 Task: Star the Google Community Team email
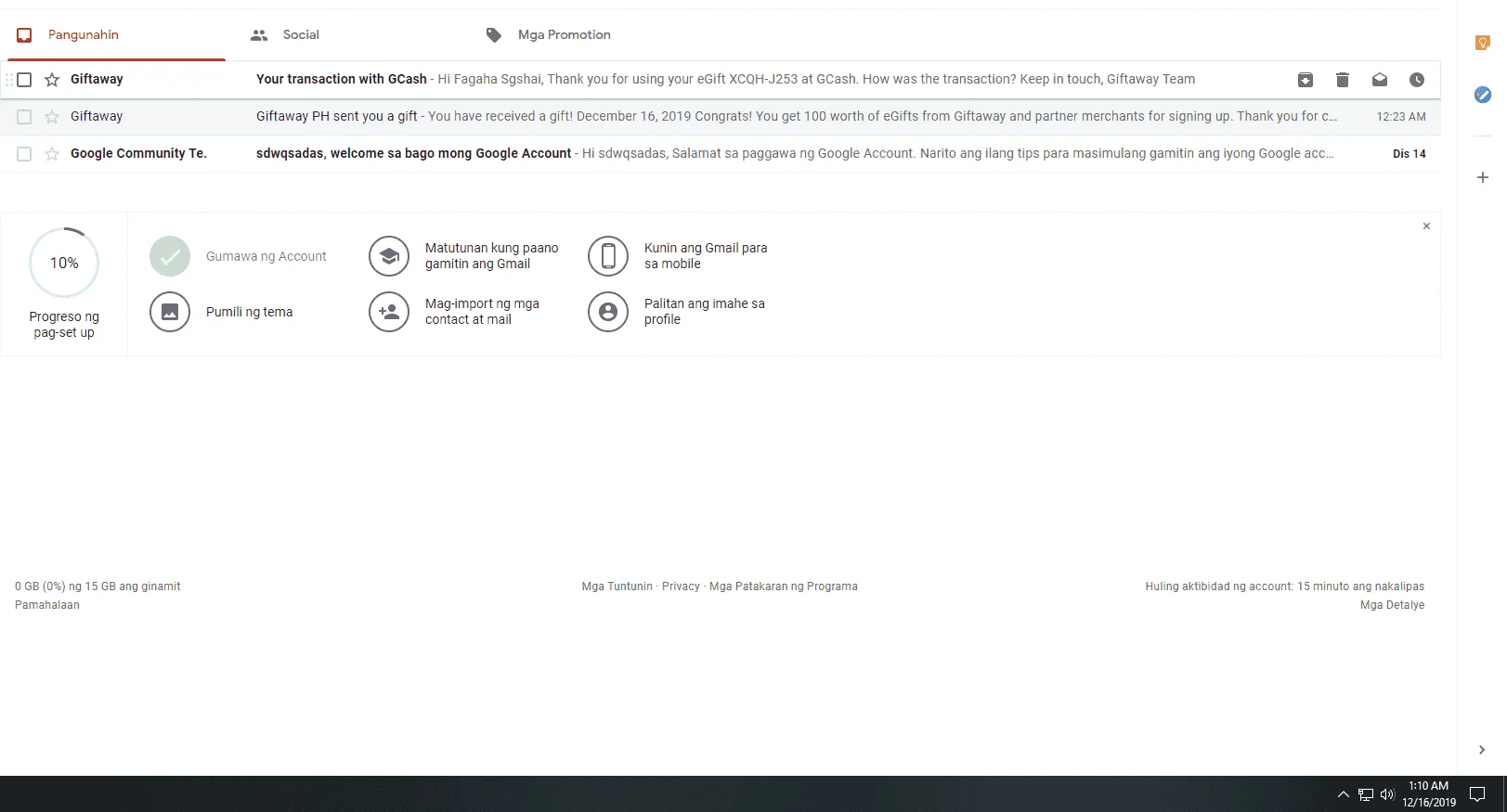(52, 154)
